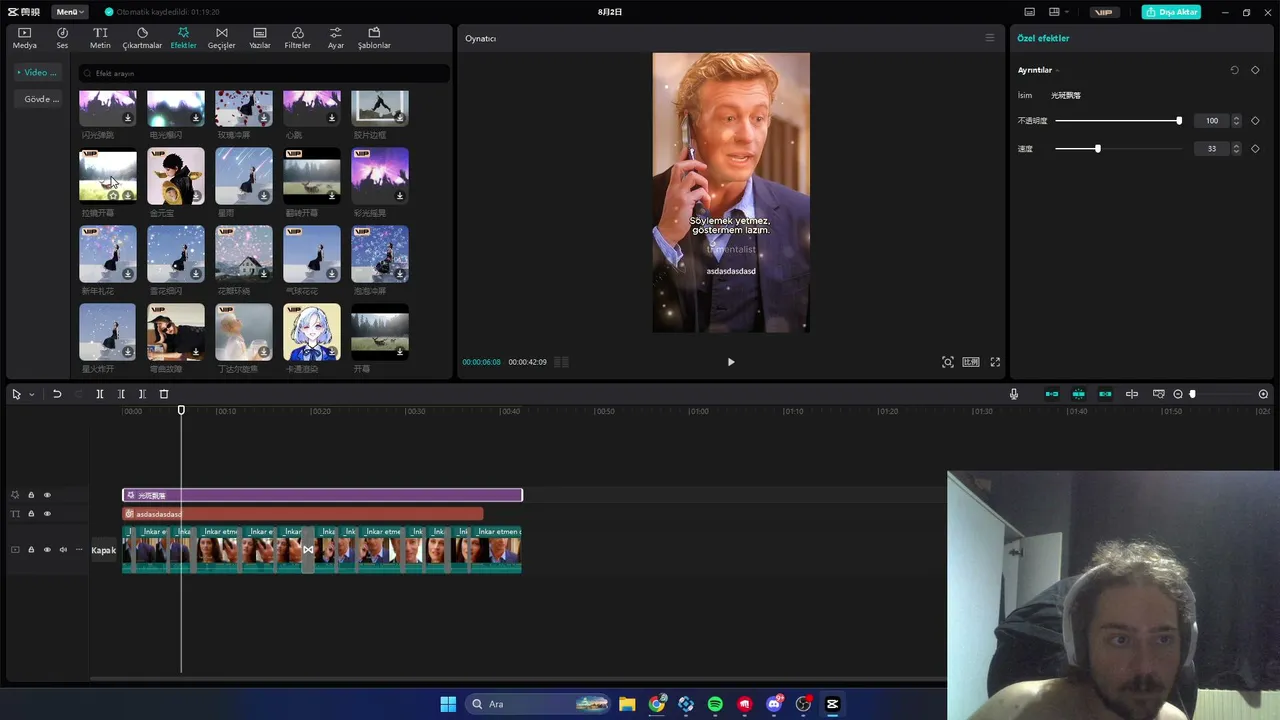
Task: Go to the Çıkartmalar tab
Action: [142, 38]
